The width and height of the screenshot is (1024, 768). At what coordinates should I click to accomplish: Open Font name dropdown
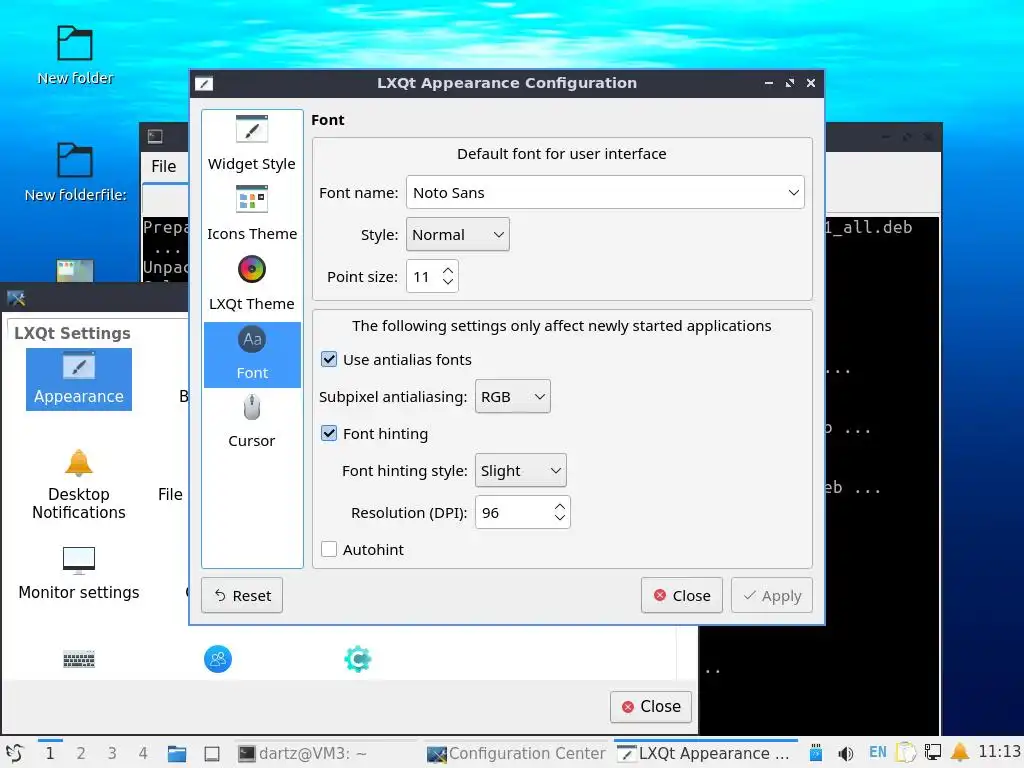(x=605, y=193)
